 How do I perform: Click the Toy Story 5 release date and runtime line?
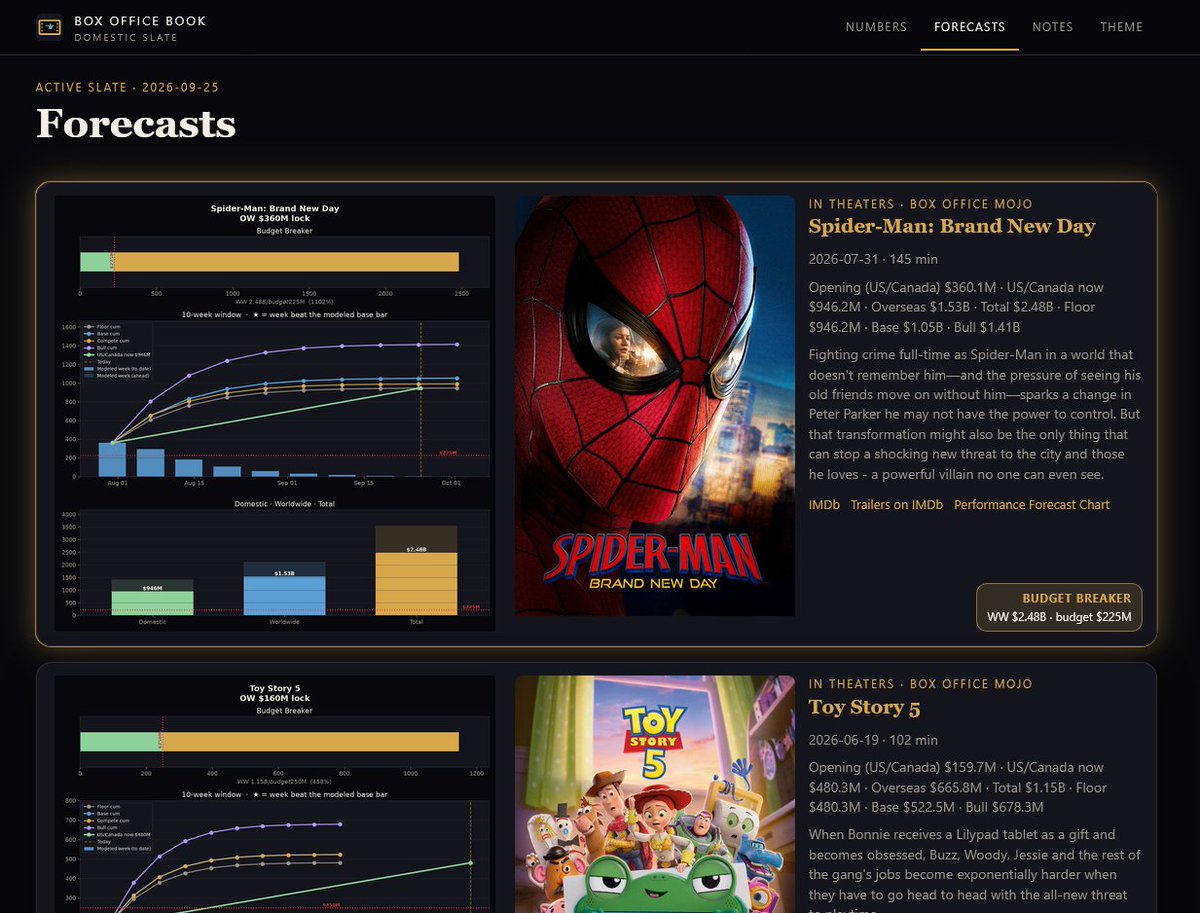point(873,740)
